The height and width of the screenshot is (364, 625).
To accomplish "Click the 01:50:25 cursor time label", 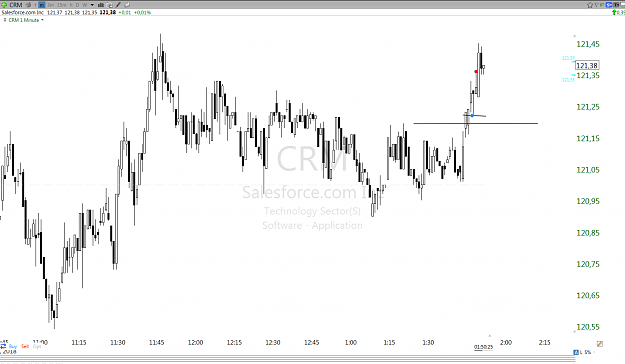I will (x=483, y=347).
